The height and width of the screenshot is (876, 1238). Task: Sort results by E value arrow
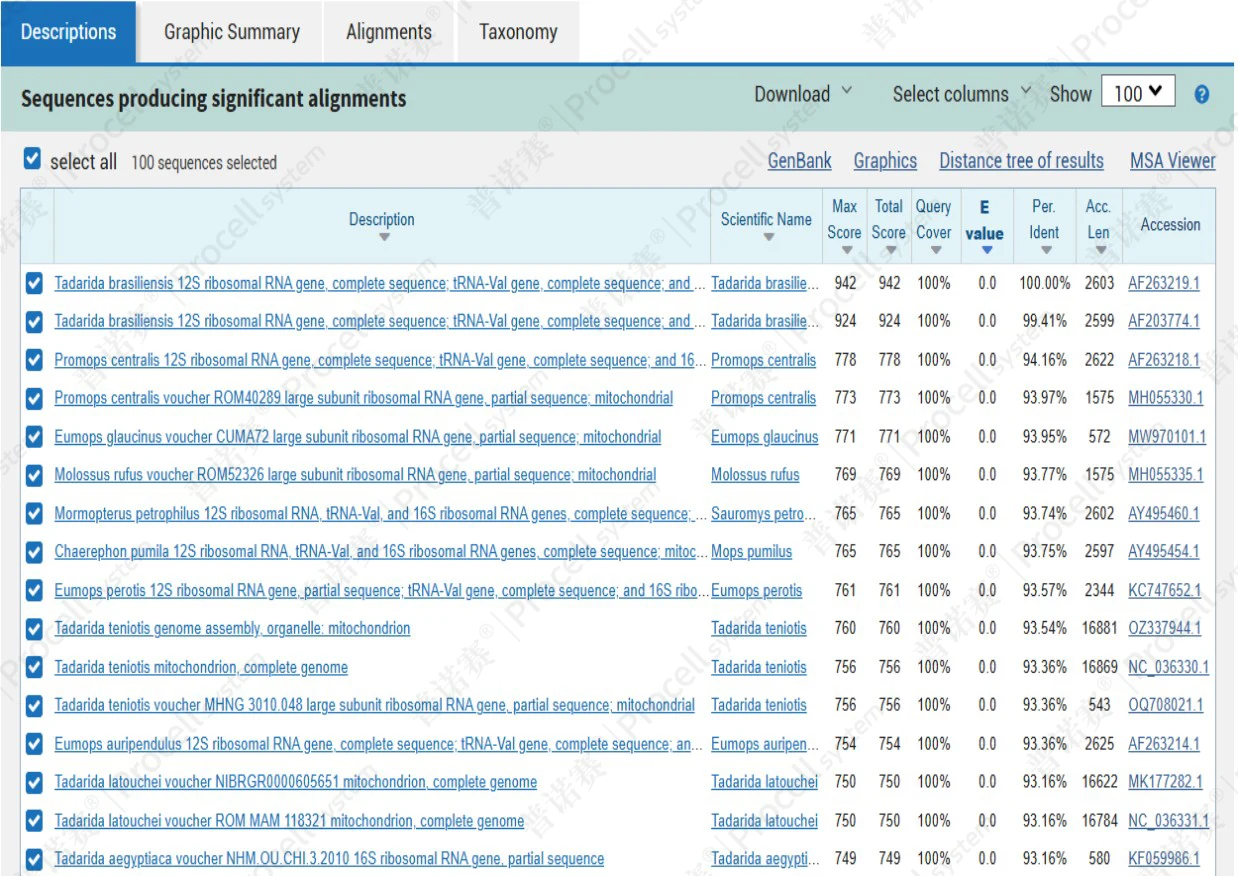(x=986, y=250)
